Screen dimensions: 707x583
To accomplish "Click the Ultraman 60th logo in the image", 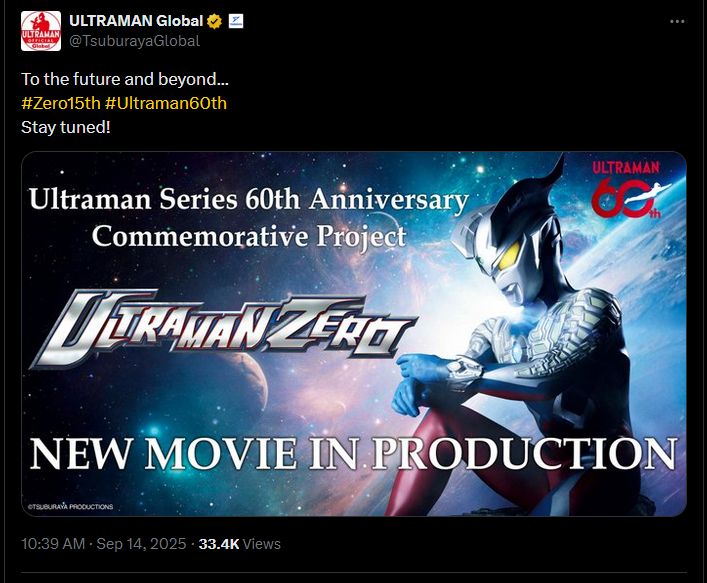I will tap(629, 189).
